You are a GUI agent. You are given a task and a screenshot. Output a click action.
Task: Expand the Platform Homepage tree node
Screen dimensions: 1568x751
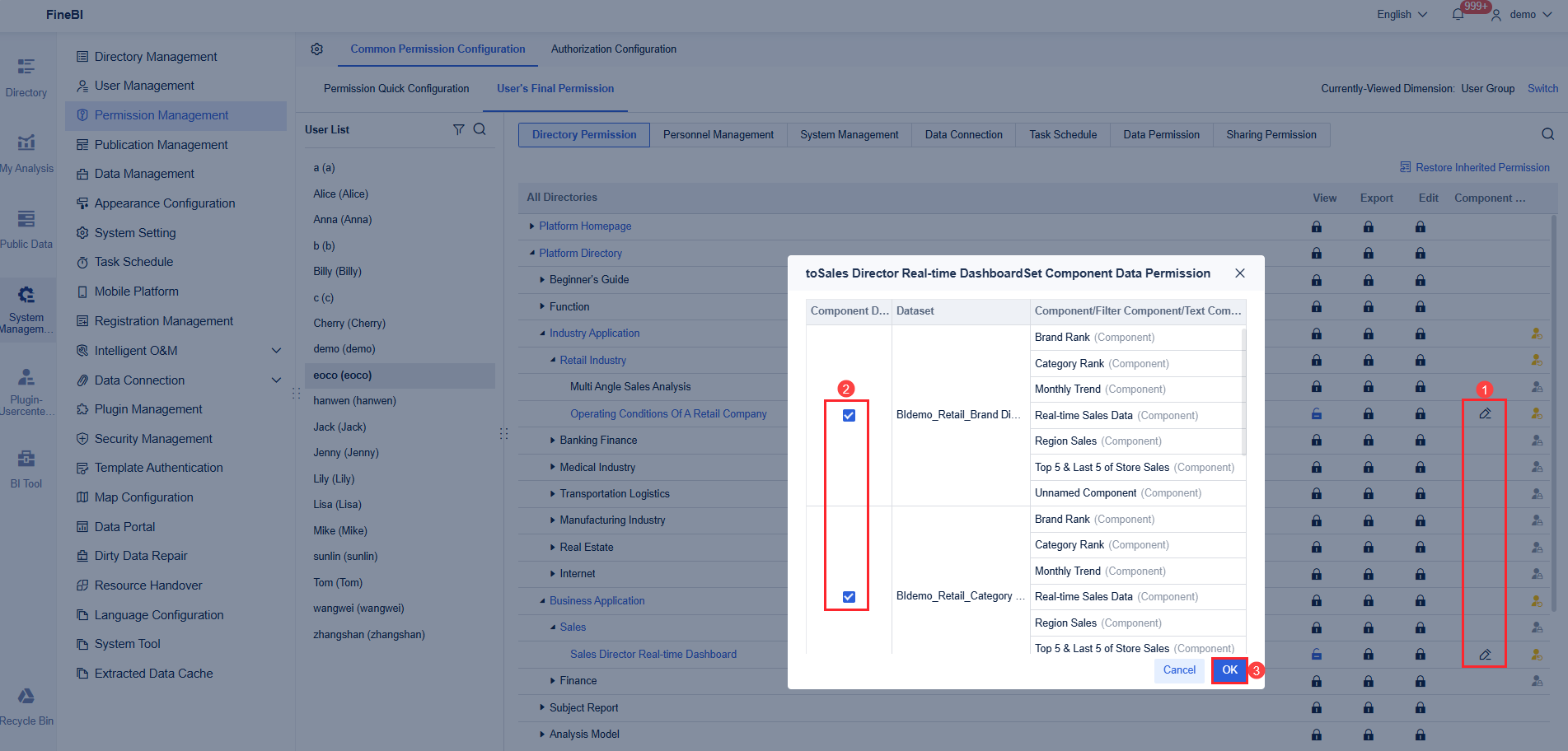(532, 226)
